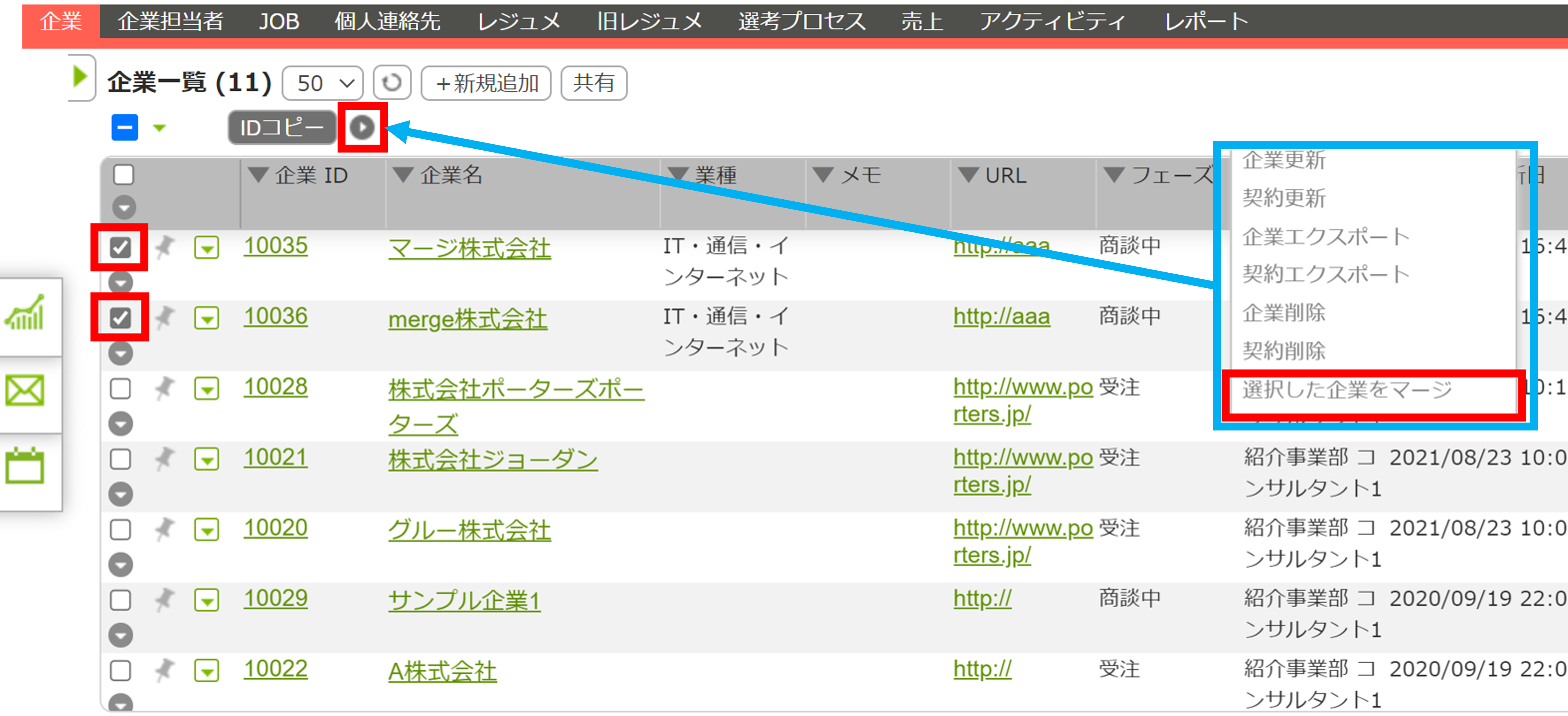Image resolution: width=1568 pixels, height=716 pixels.
Task: Uncheck the checkbox for company 10035
Action: (120, 247)
